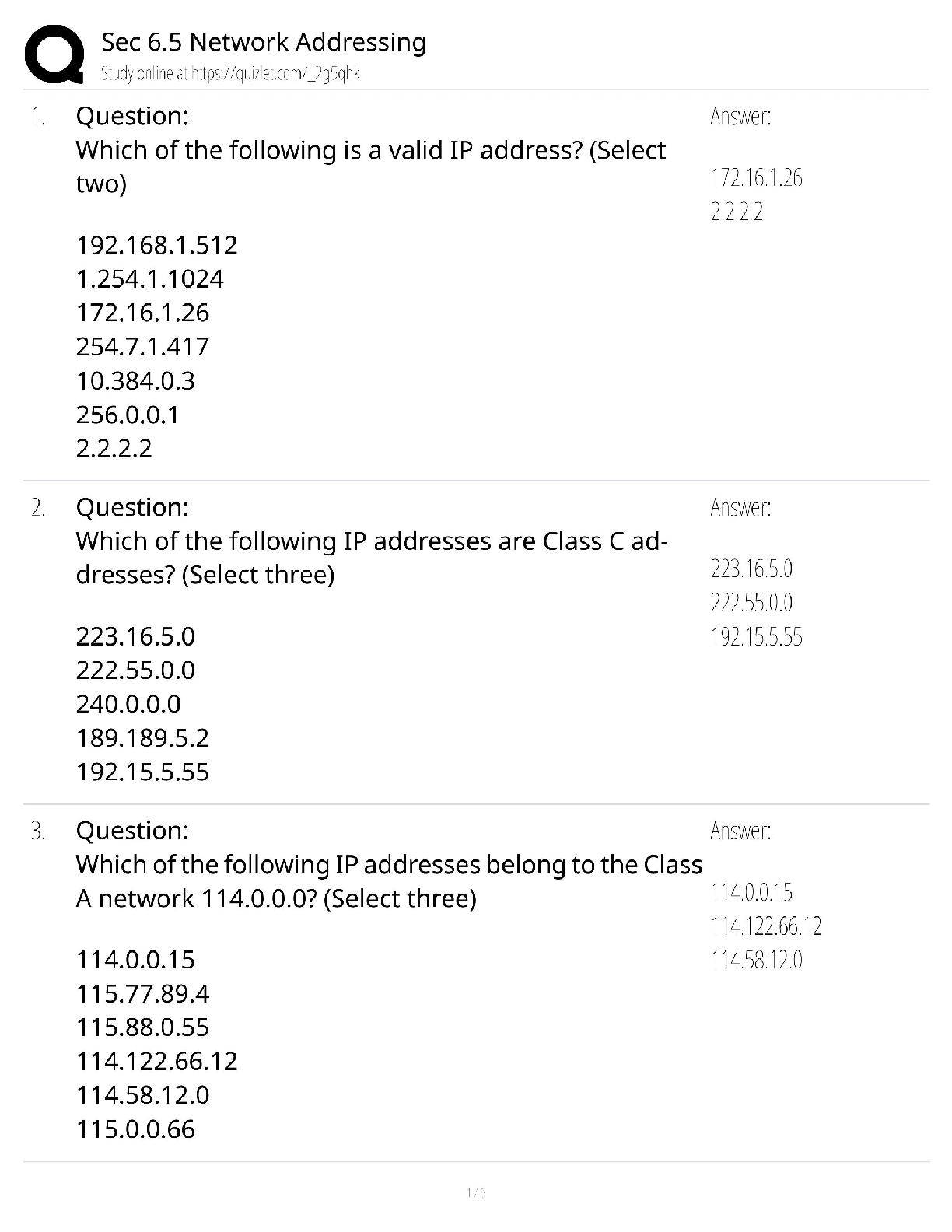Click the third question's Answer label
Image resolution: width=952 pixels, height=1232 pixels.
(x=740, y=831)
